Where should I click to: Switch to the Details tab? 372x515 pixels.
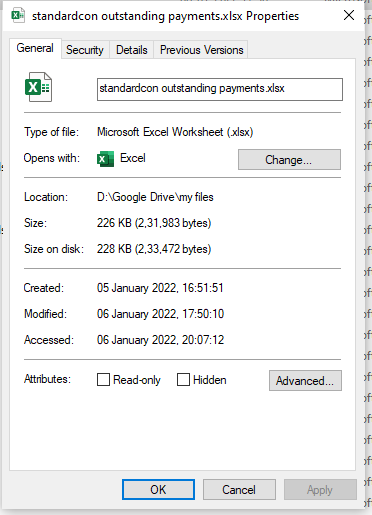132,50
